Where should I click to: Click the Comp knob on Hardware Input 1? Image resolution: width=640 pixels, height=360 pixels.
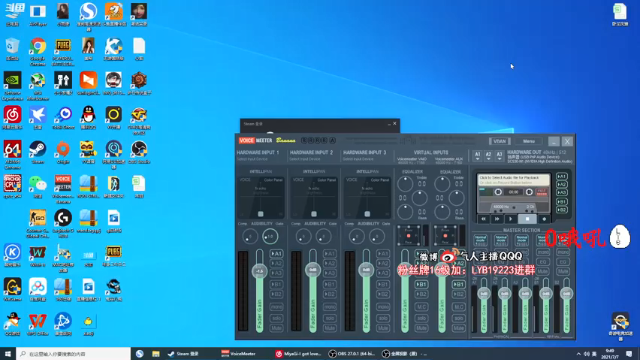coord(250,236)
